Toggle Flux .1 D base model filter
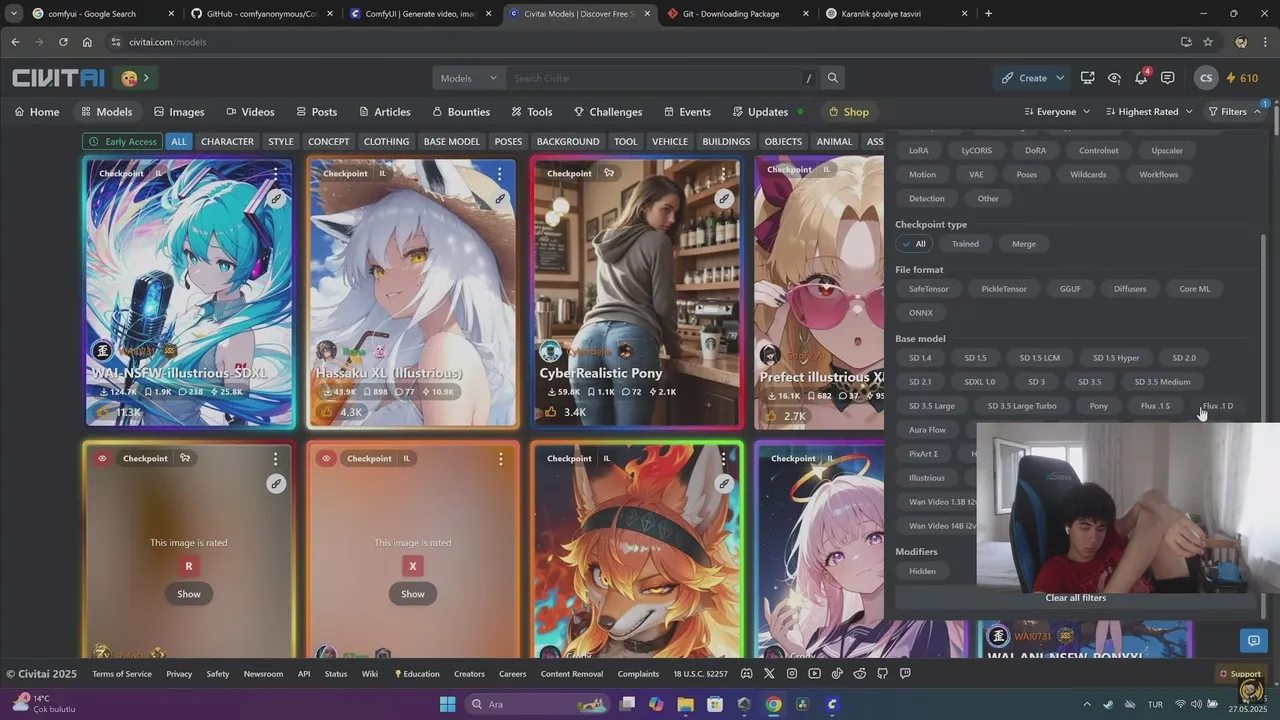This screenshot has height=720, width=1280. click(1217, 406)
